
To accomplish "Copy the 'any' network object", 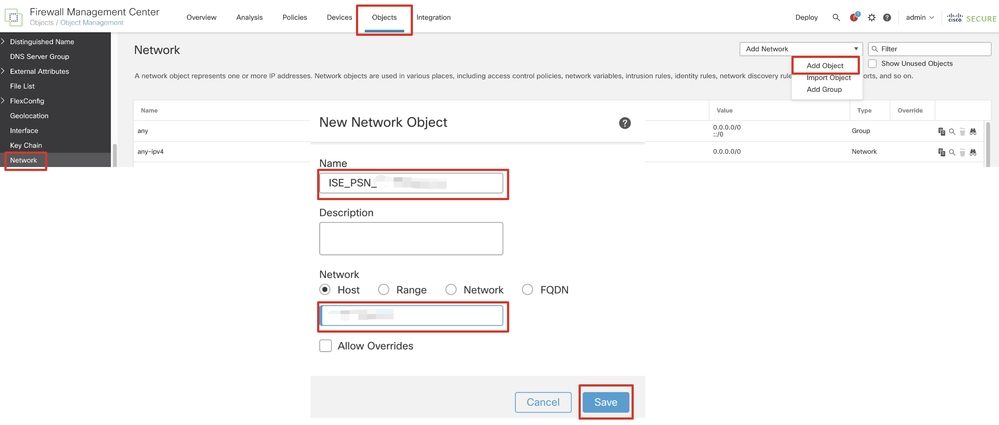I will coord(941,131).
